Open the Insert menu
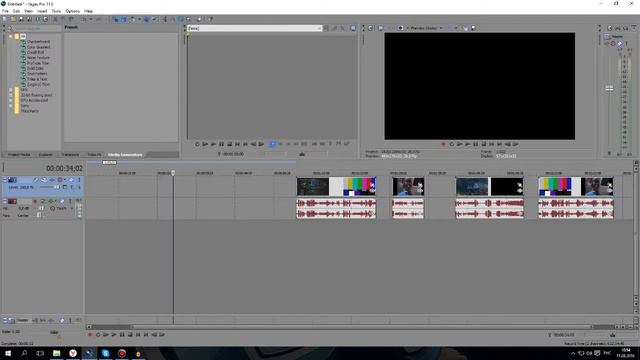 42,11
